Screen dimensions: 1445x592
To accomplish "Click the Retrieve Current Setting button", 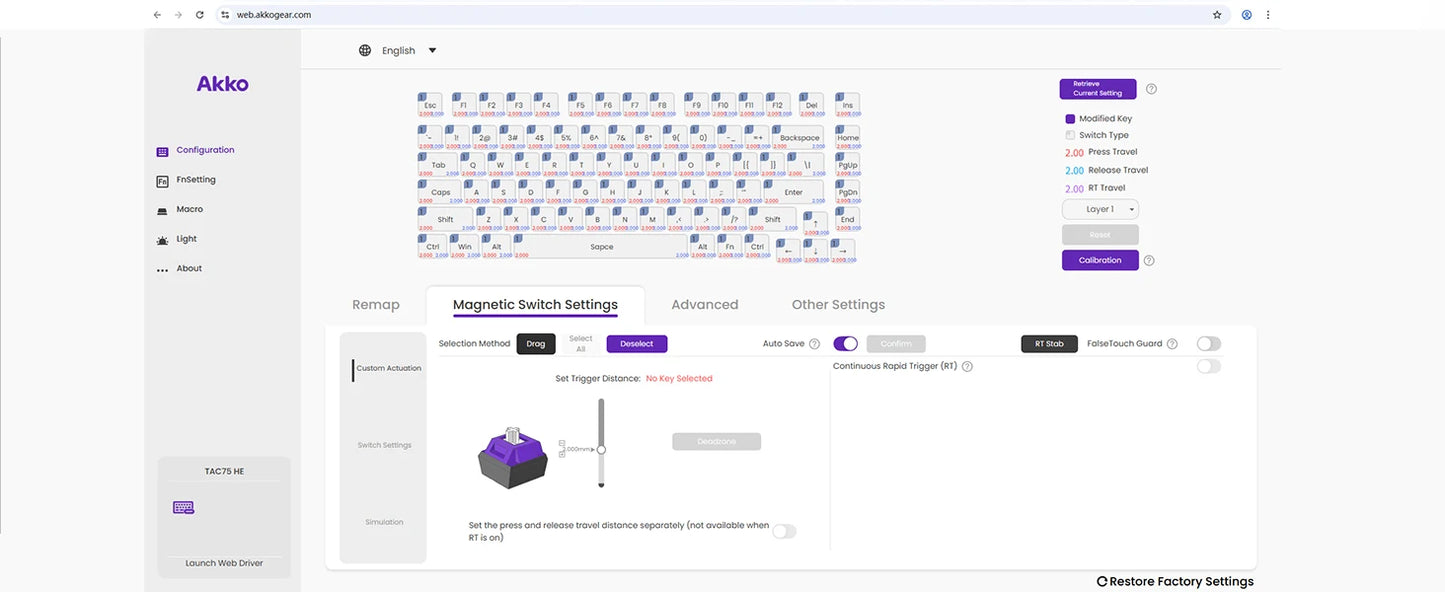I will [1097, 88].
